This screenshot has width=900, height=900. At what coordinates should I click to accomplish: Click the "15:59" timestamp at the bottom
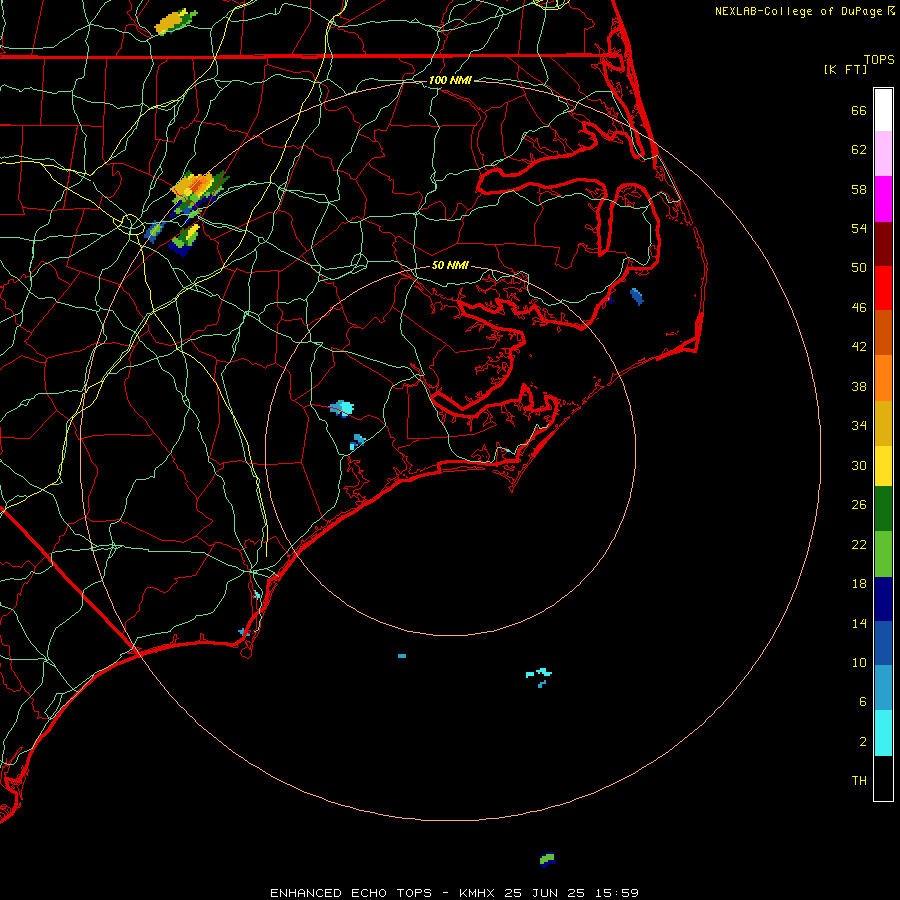coord(617,893)
